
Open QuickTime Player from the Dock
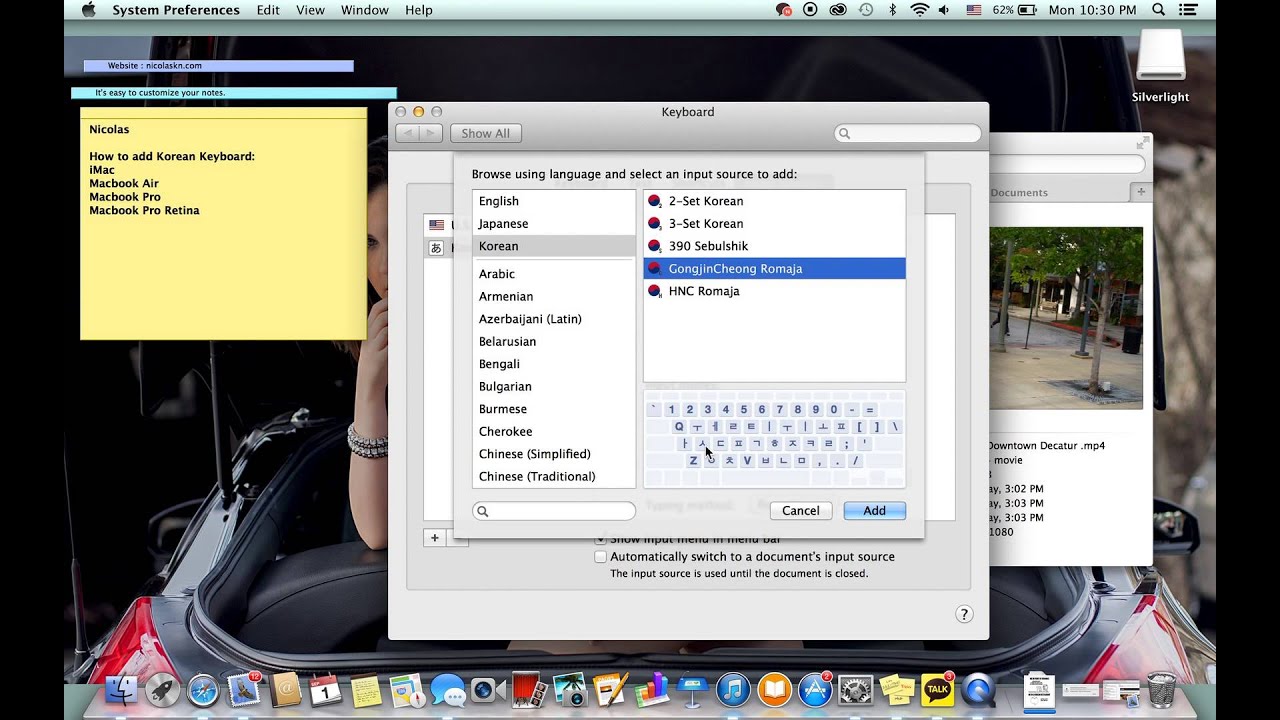click(979, 689)
